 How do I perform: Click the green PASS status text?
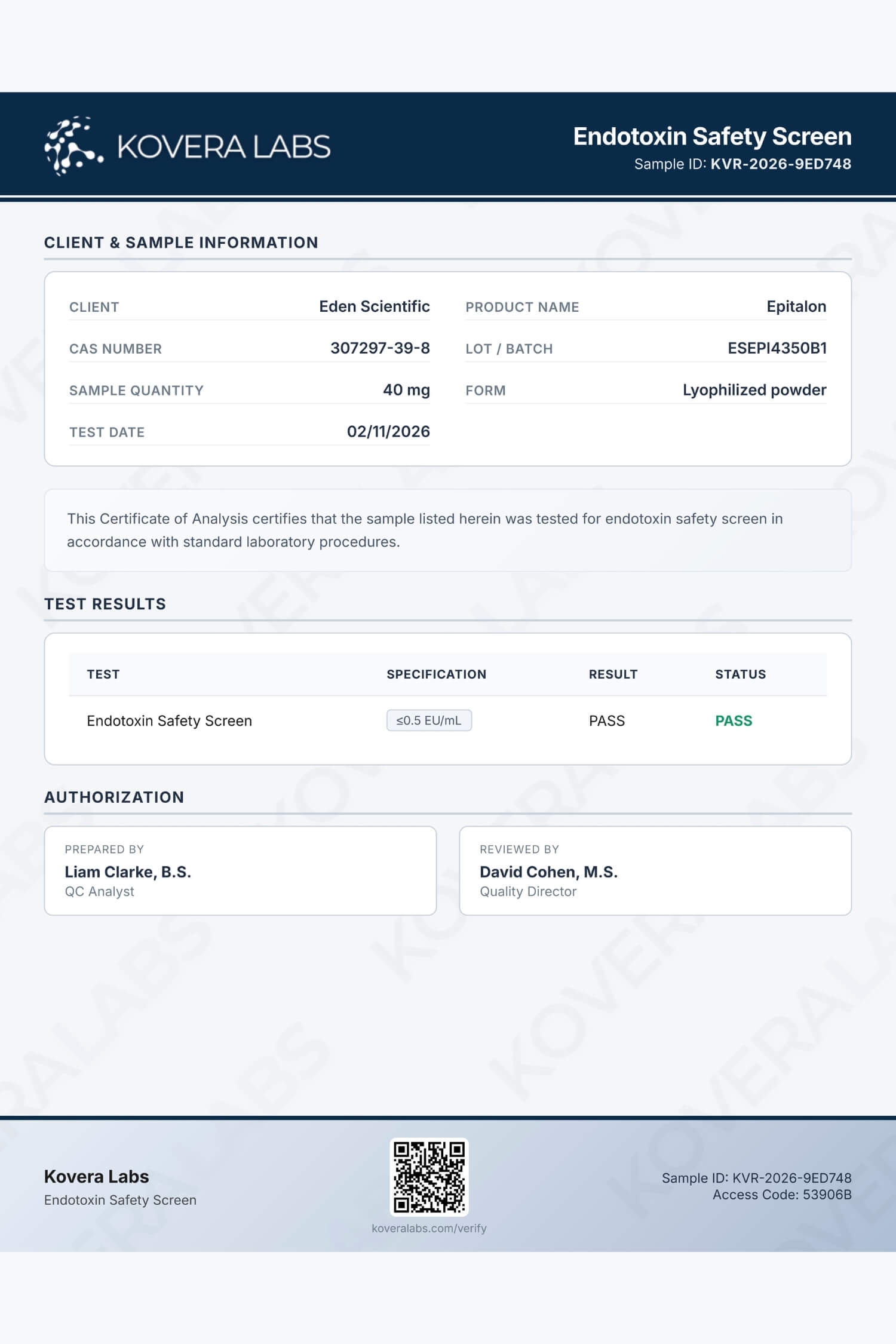click(734, 720)
